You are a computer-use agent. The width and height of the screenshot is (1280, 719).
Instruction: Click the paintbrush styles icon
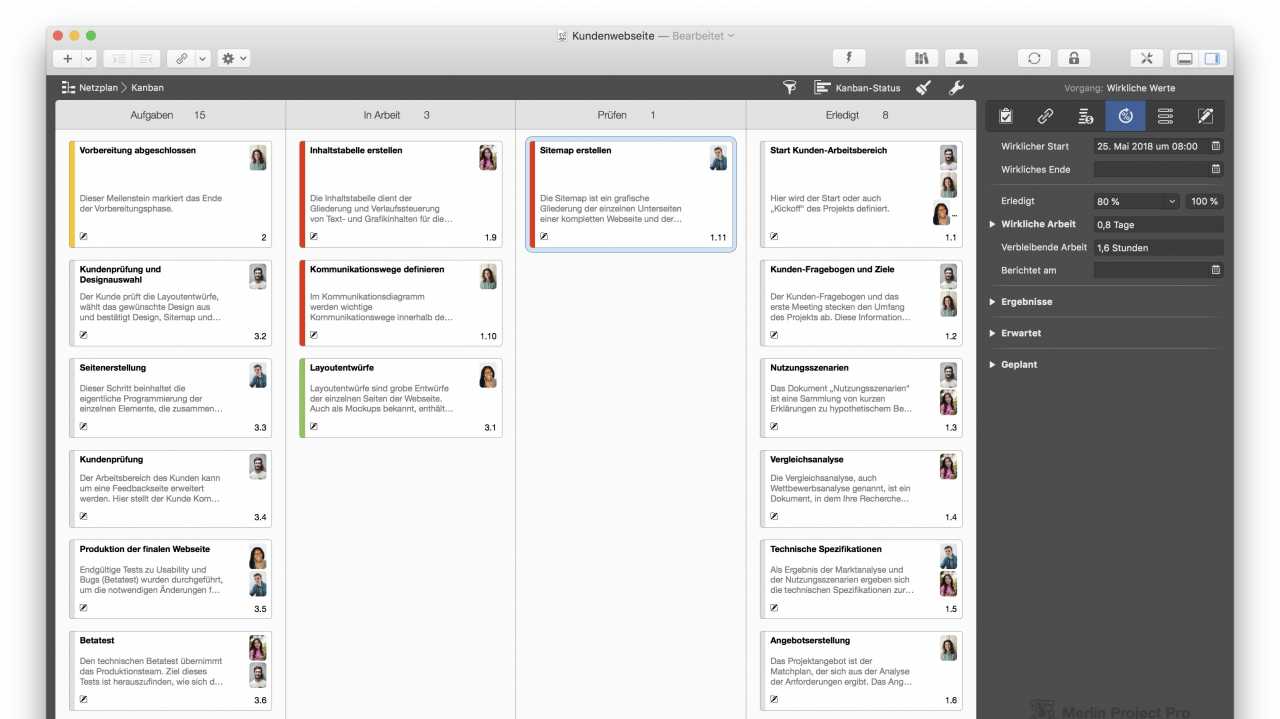pyautogui.click(x=924, y=88)
